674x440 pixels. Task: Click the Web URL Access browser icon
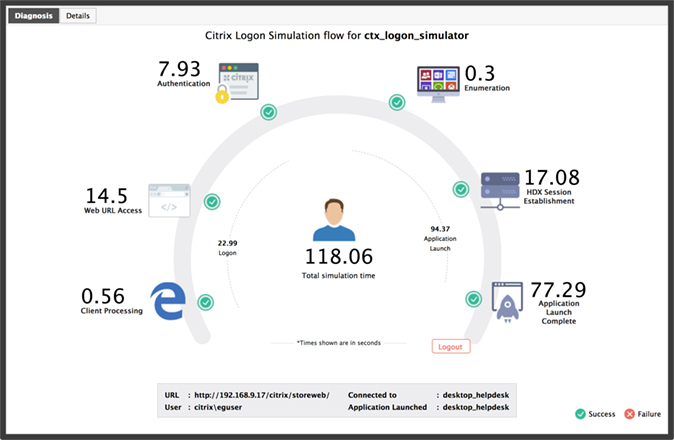pos(169,201)
